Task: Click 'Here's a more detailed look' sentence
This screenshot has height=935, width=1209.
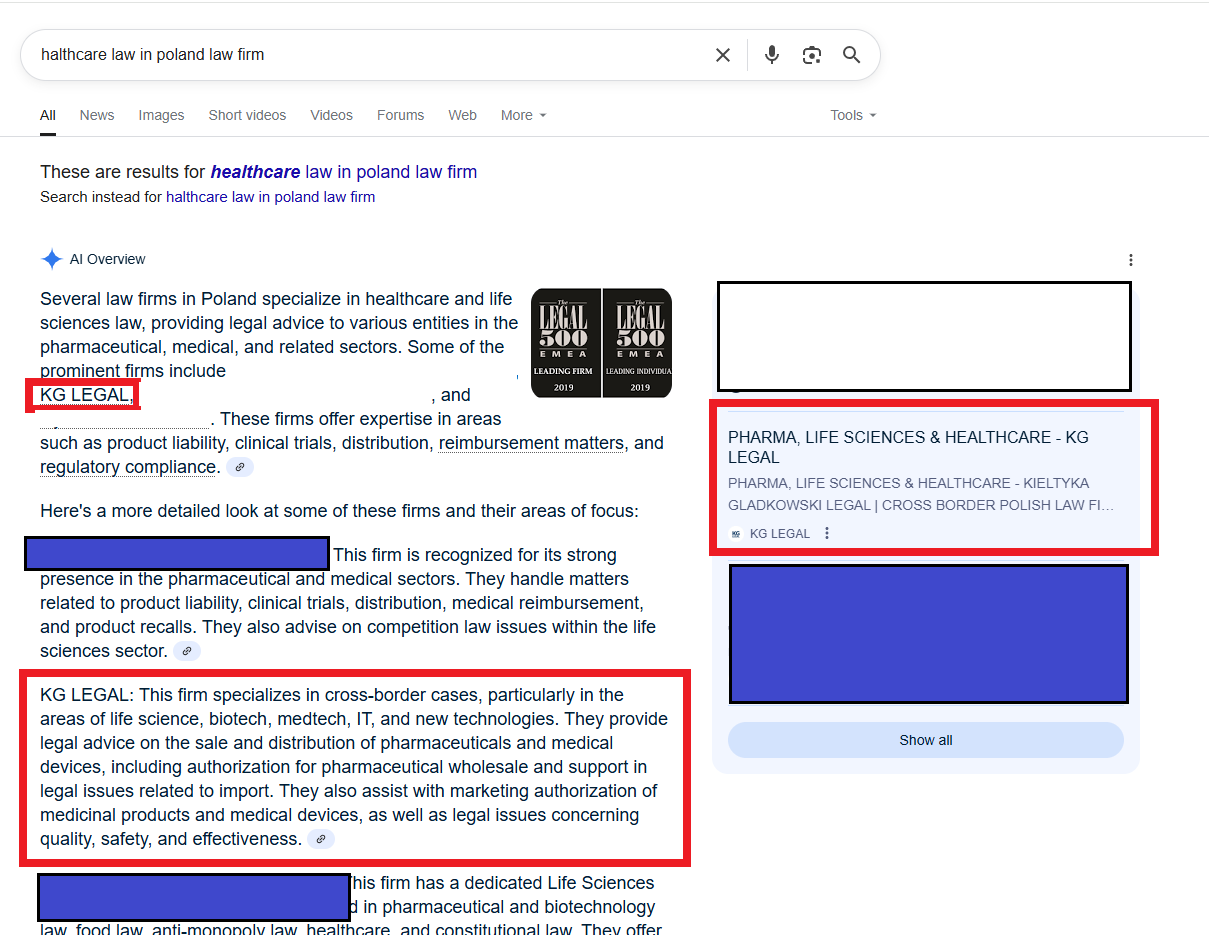Action: (339, 511)
